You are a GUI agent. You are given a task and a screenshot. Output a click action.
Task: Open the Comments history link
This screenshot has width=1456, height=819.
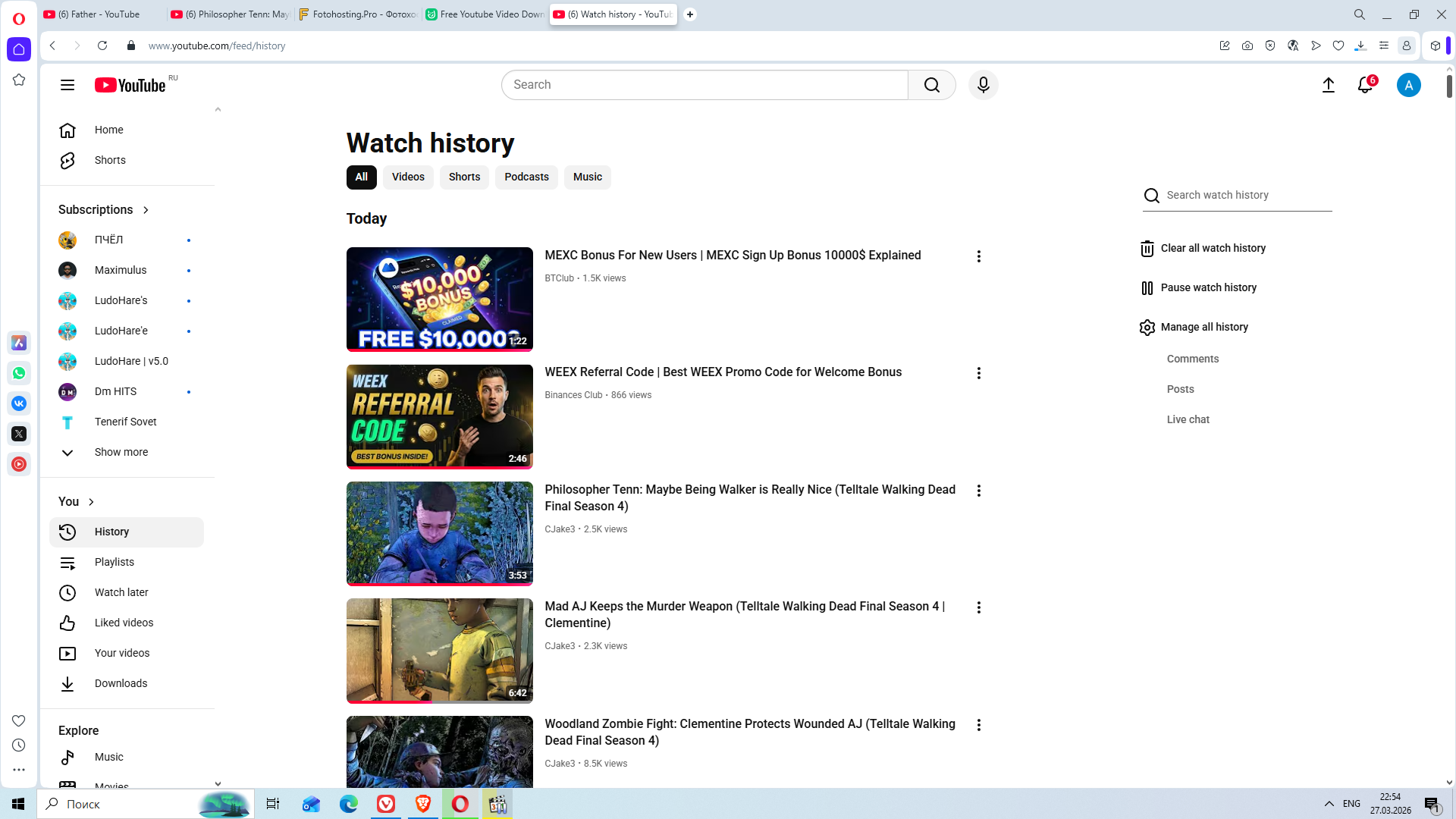[1192, 359]
